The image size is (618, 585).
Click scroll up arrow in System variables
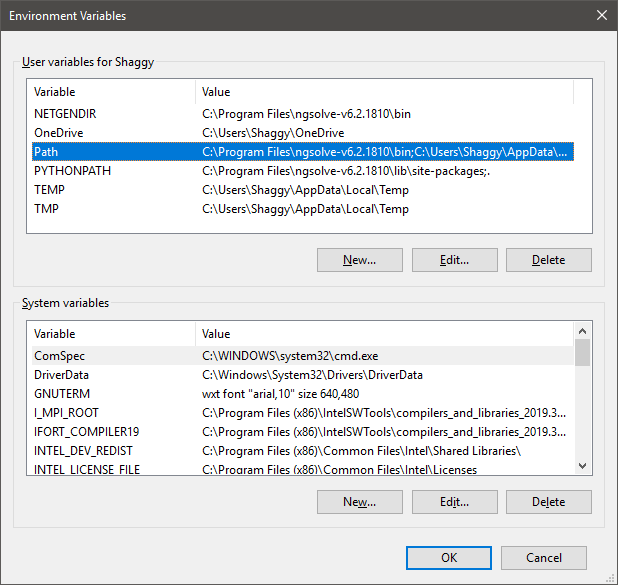(x=583, y=331)
